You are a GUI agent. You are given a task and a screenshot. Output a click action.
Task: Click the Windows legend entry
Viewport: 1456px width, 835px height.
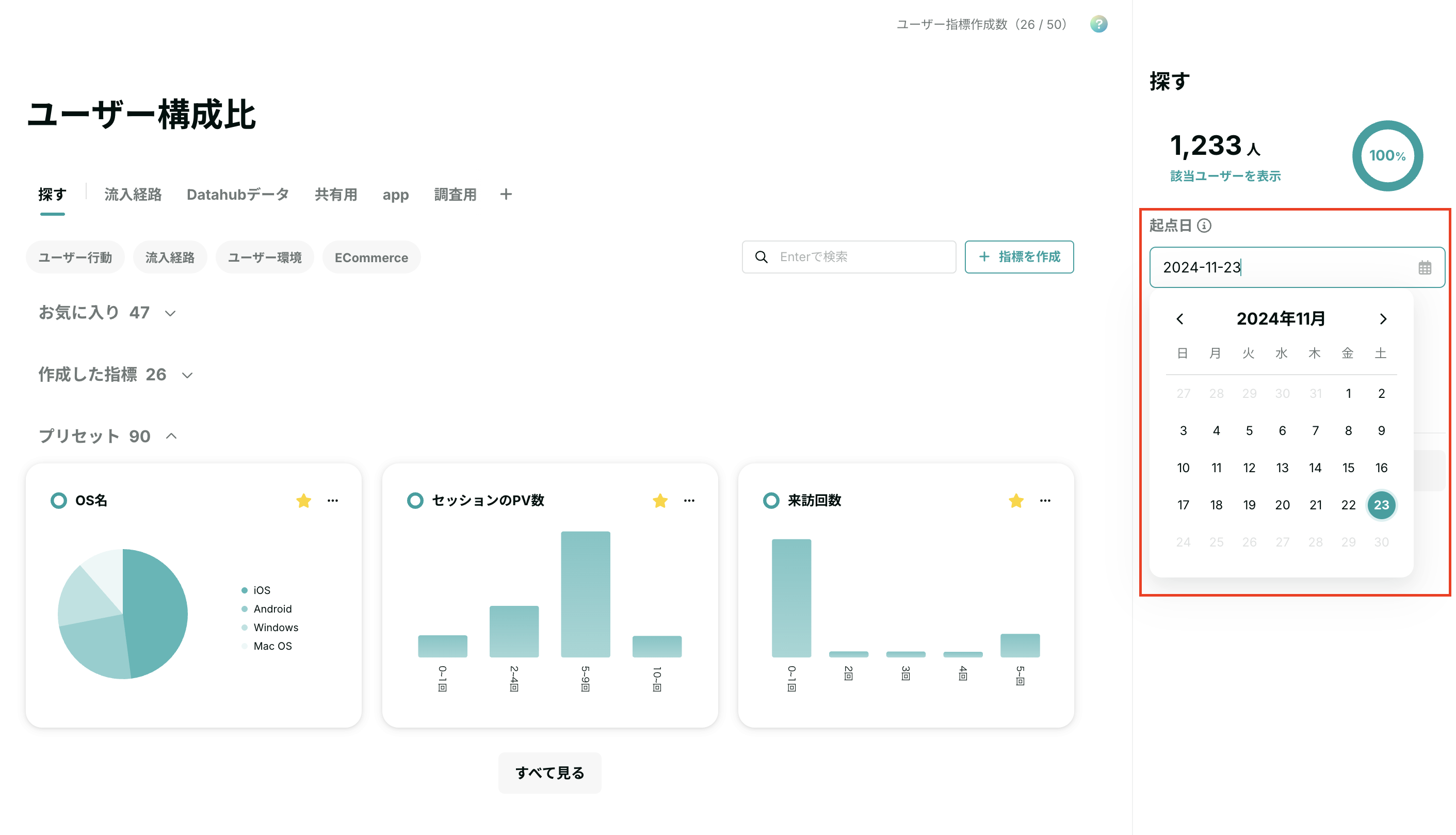coord(269,628)
